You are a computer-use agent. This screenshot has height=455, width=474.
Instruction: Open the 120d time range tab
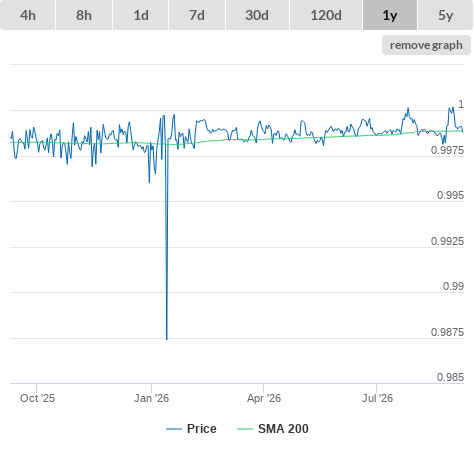(x=326, y=15)
